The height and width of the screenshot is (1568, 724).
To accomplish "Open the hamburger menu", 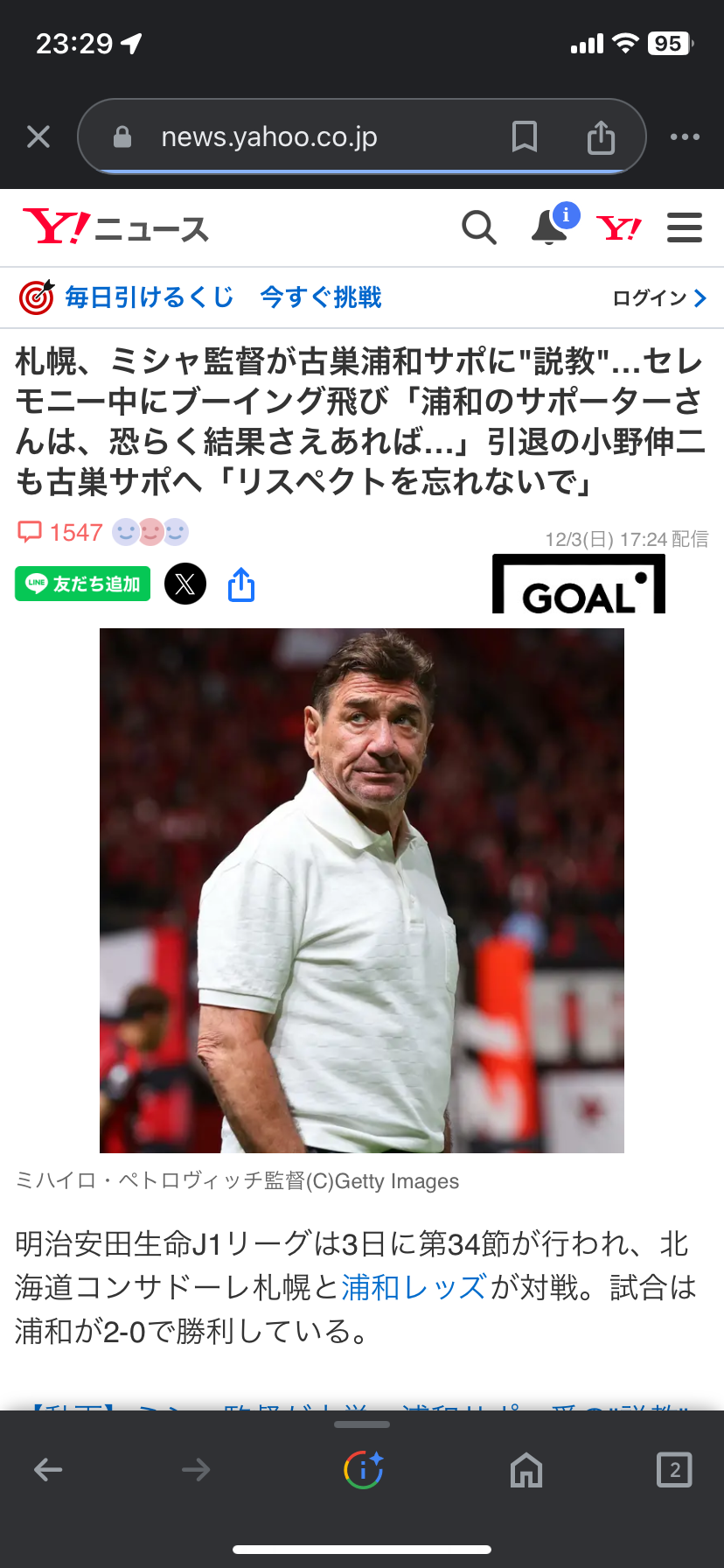I will [x=685, y=227].
